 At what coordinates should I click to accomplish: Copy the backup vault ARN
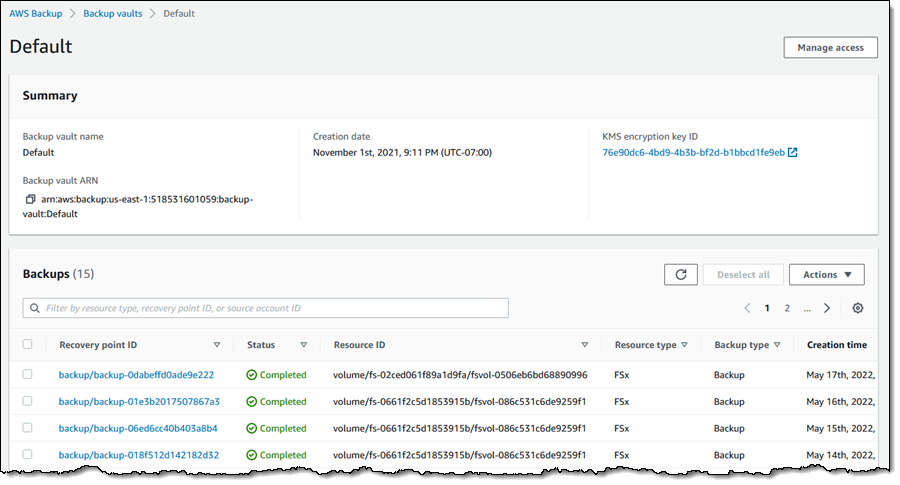(30, 199)
